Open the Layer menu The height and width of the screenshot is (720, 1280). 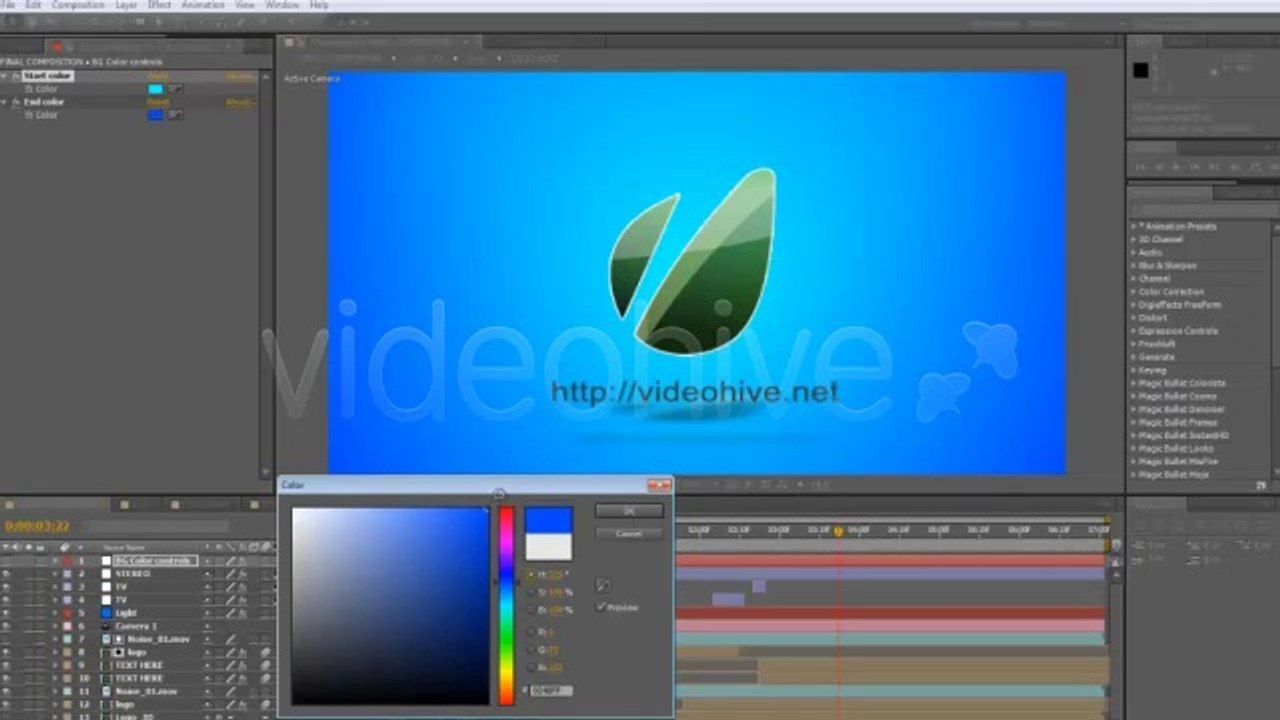click(126, 5)
